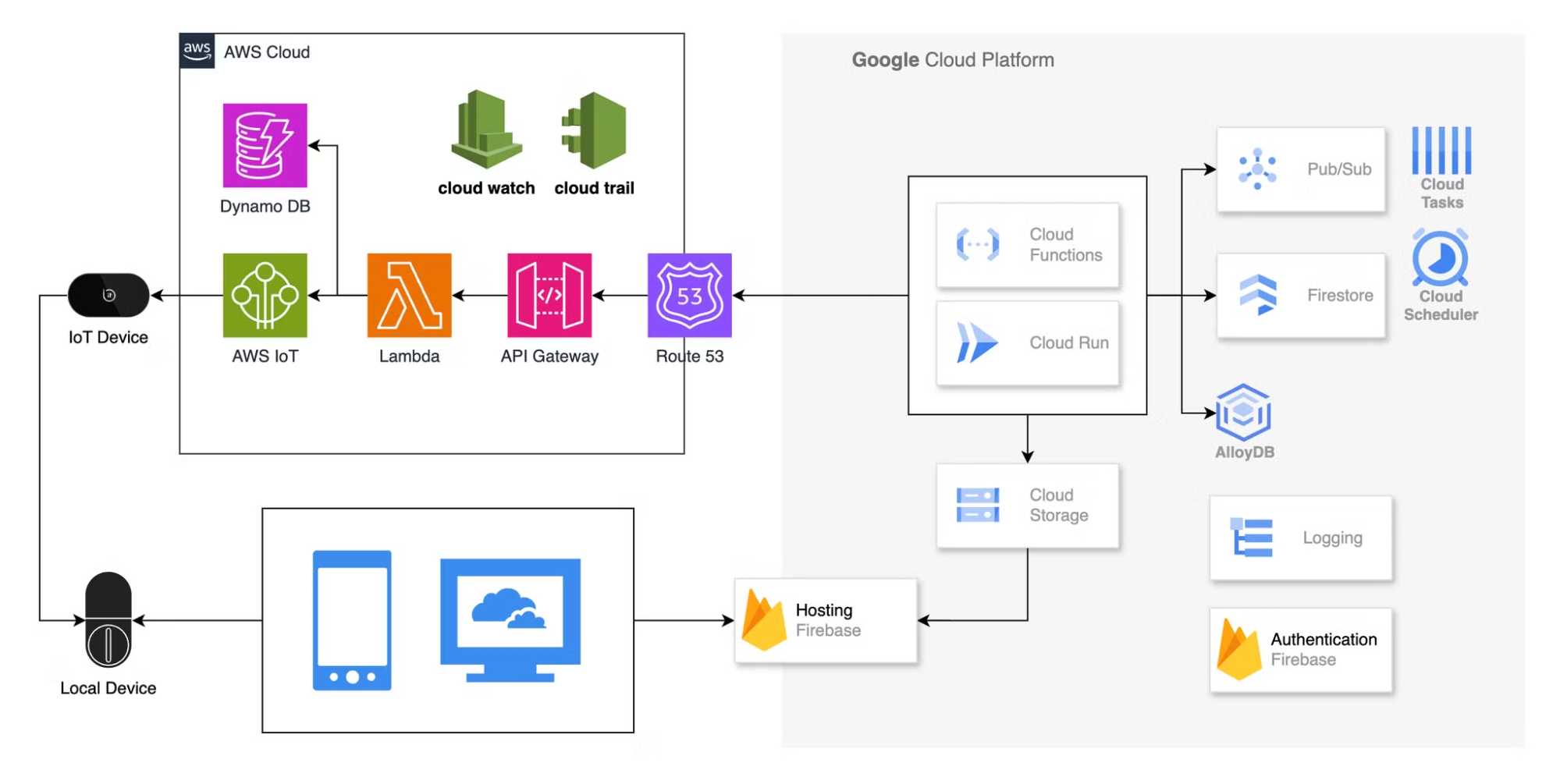Click the Local Device lock icon
1560x784 pixels.
pyautogui.click(x=108, y=620)
